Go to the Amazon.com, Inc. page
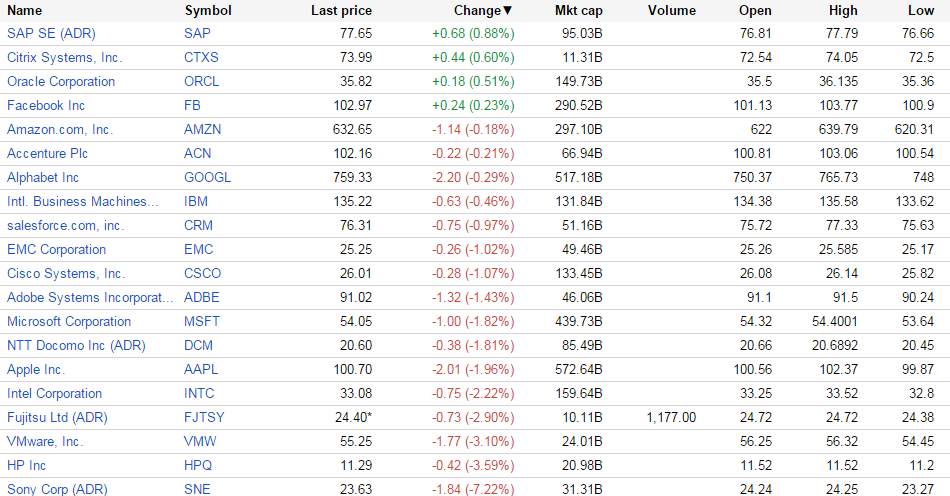Viewport: 950px width, 496px height. click(60, 130)
